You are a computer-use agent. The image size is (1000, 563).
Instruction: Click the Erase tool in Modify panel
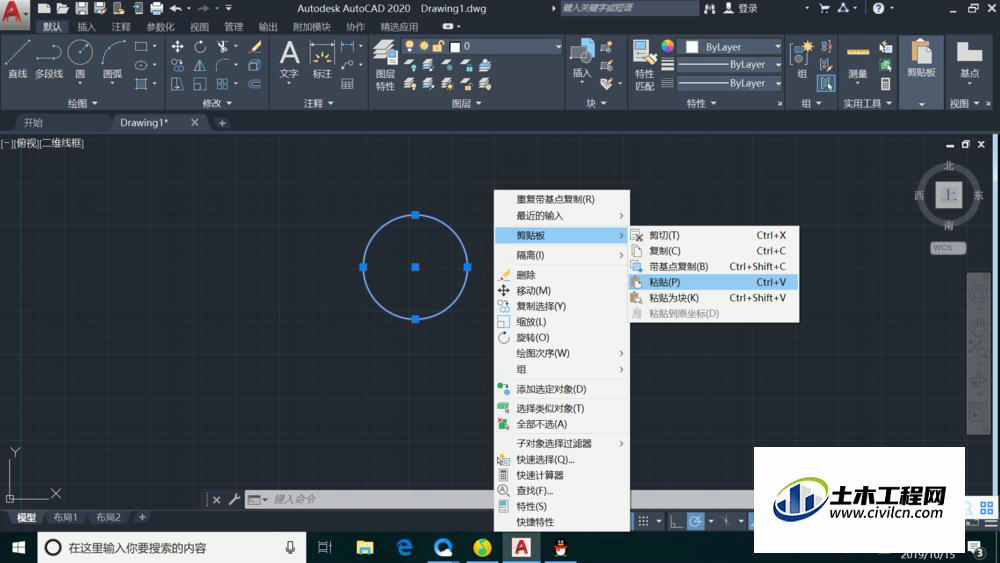(255, 47)
